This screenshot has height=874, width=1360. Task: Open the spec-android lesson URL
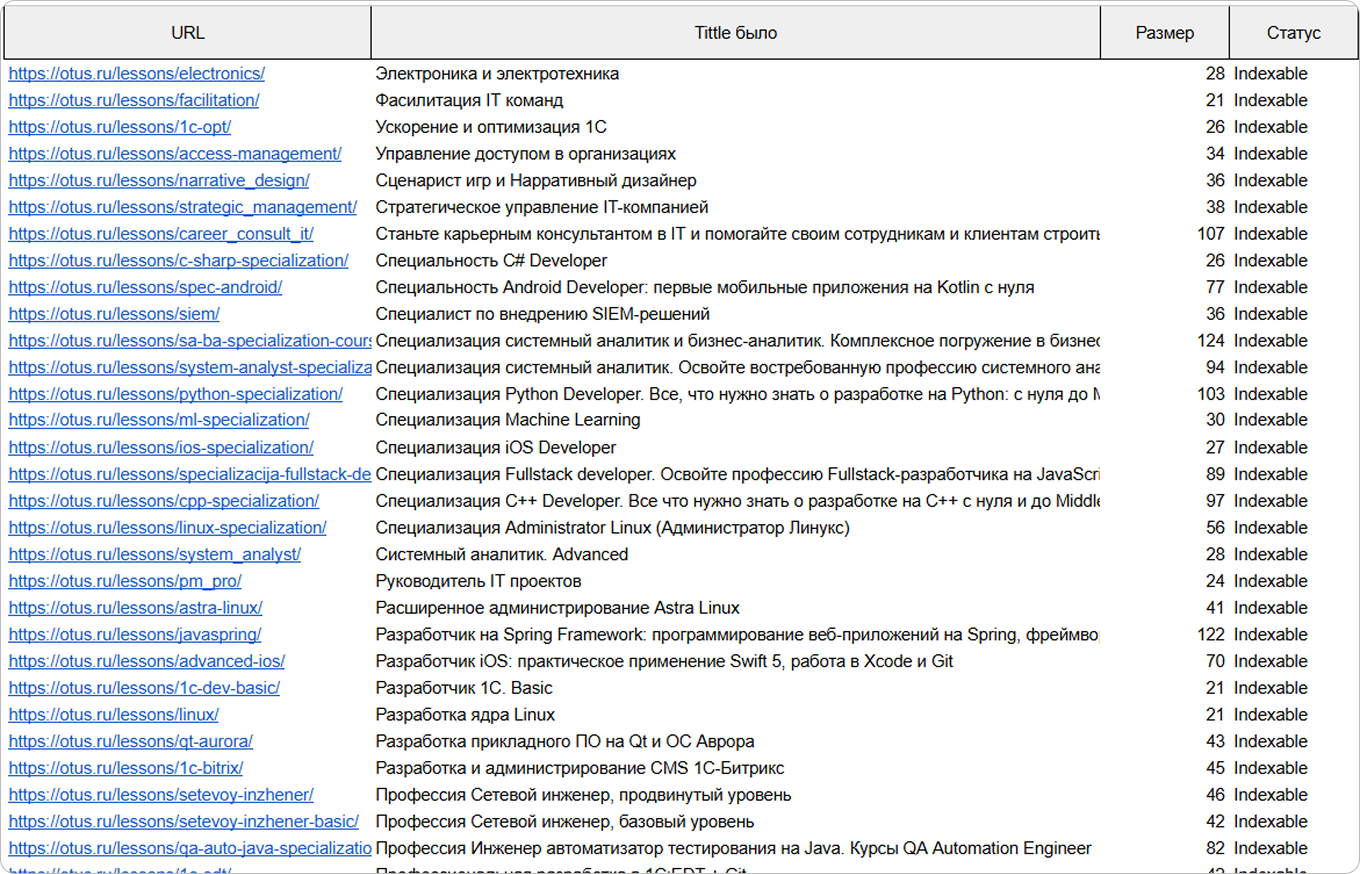point(145,287)
